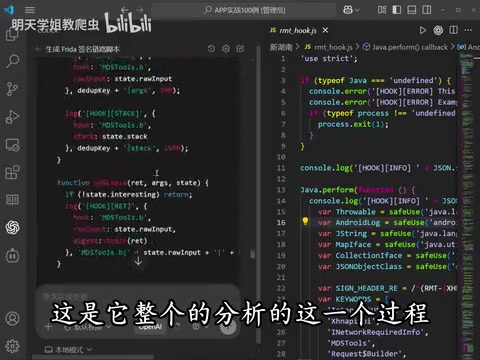Viewport: 480px width, 360px height.
Task: Open the Accounts menu
Action: point(13,319)
